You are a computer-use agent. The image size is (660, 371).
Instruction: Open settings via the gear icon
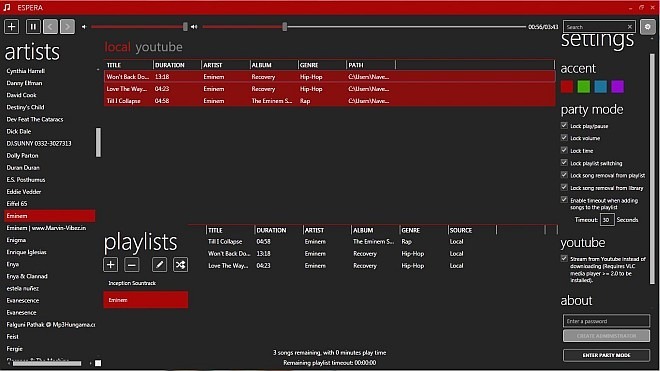pos(647,27)
